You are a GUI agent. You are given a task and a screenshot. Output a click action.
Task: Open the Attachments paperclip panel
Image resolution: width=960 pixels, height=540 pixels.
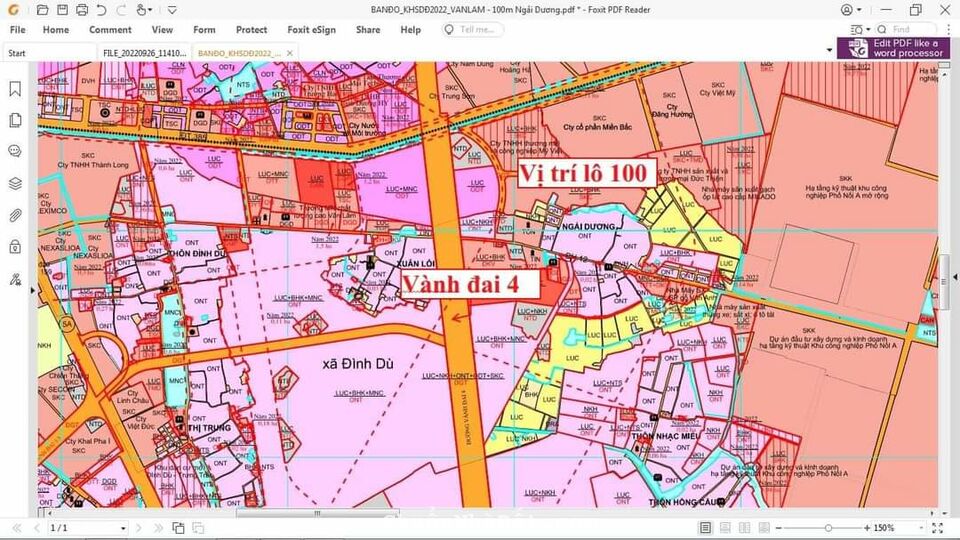[15, 215]
